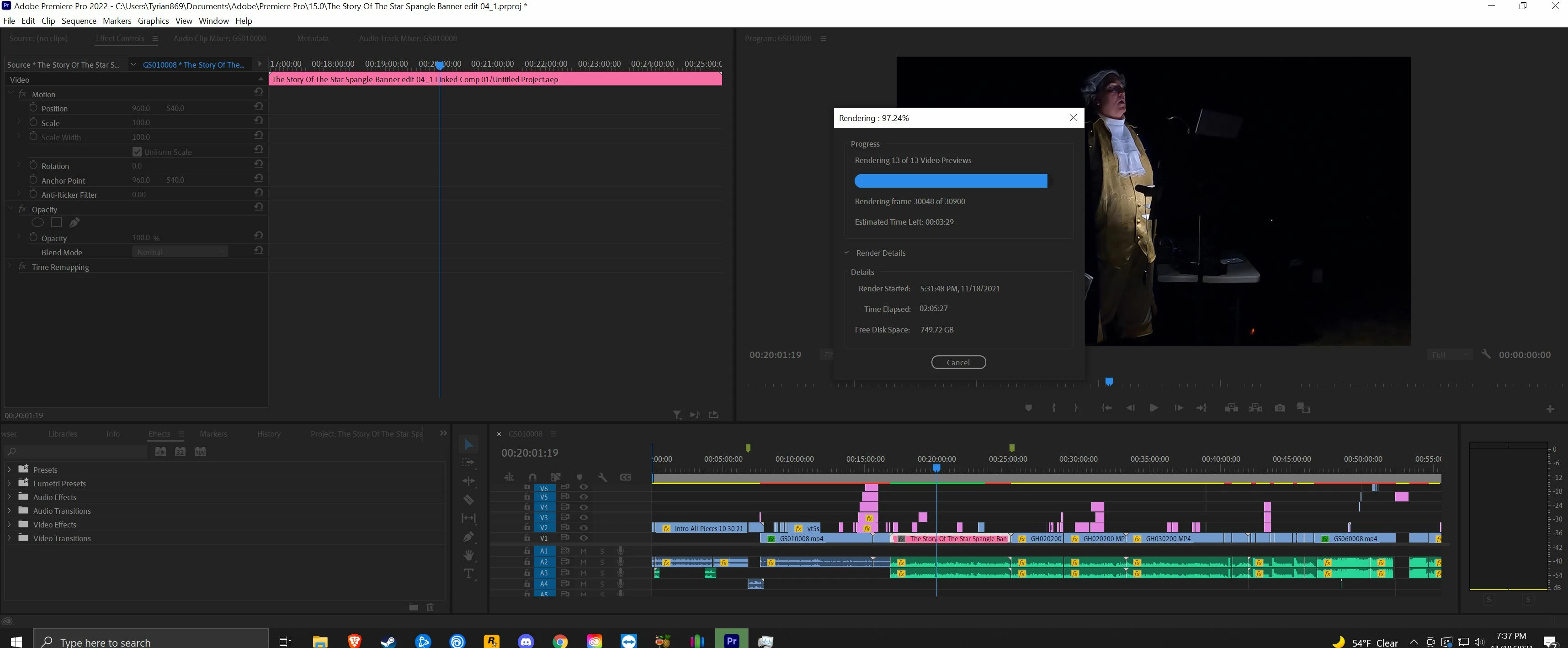Select the Type tool
Image resolution: width=1568 pixels, height=648 pixels.
tap(468, 574)
